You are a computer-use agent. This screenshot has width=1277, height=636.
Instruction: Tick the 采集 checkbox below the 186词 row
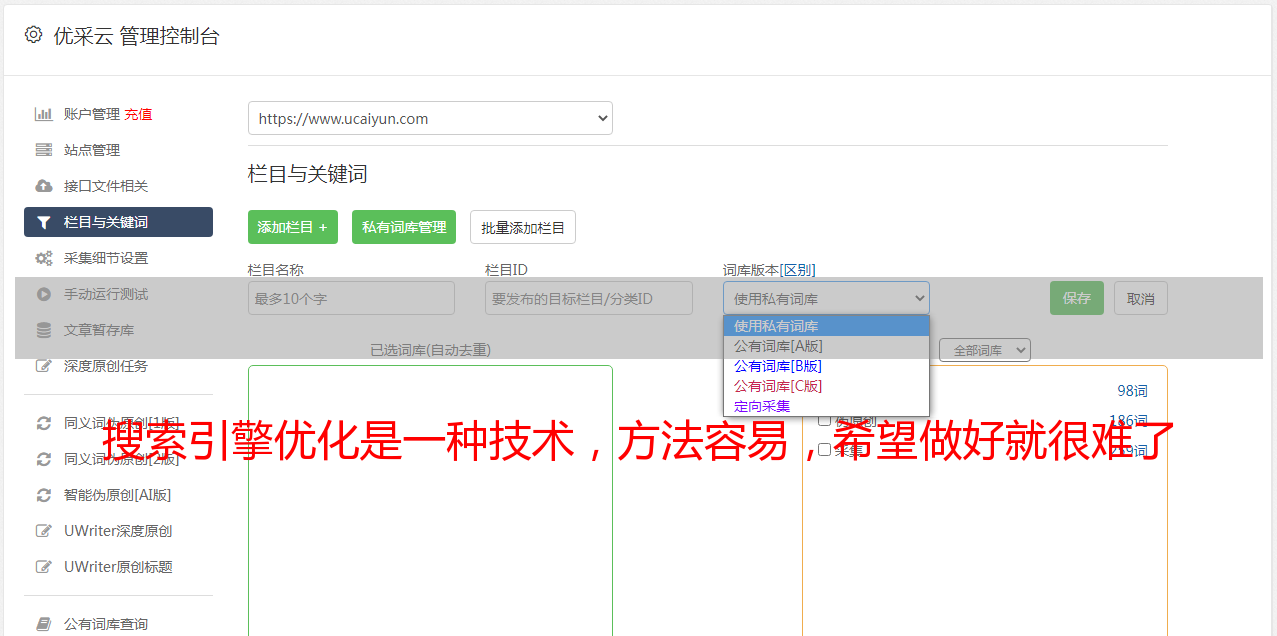[x=825, y=449]
